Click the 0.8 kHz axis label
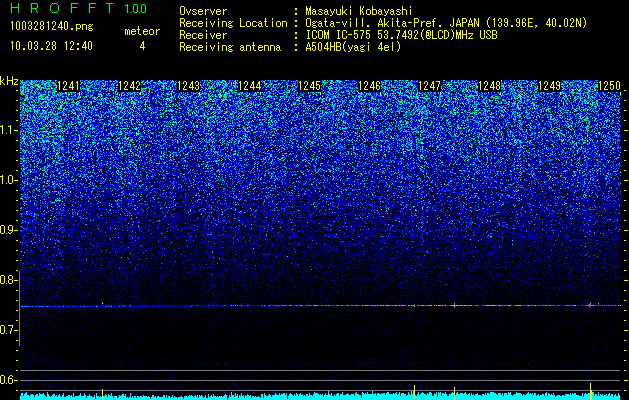Screen dimensions: 629x400 click(x=8, y=280)
